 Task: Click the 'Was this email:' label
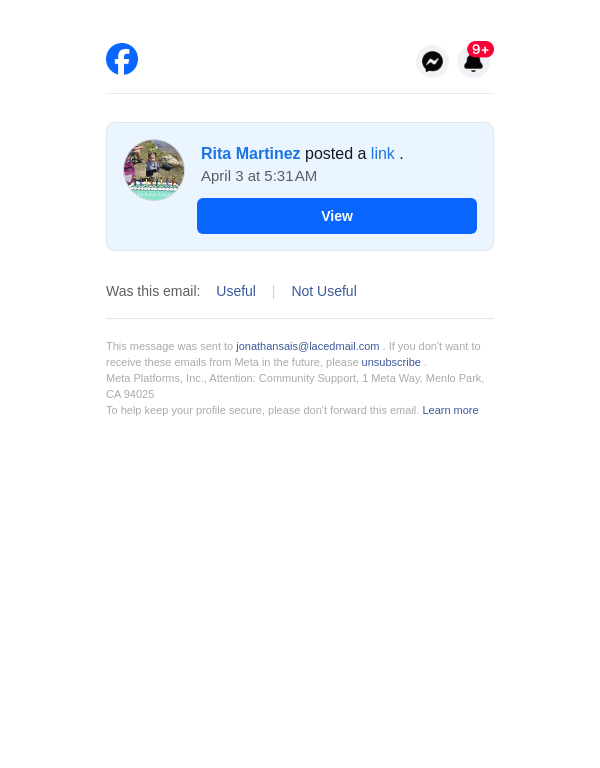pos(153,291)
